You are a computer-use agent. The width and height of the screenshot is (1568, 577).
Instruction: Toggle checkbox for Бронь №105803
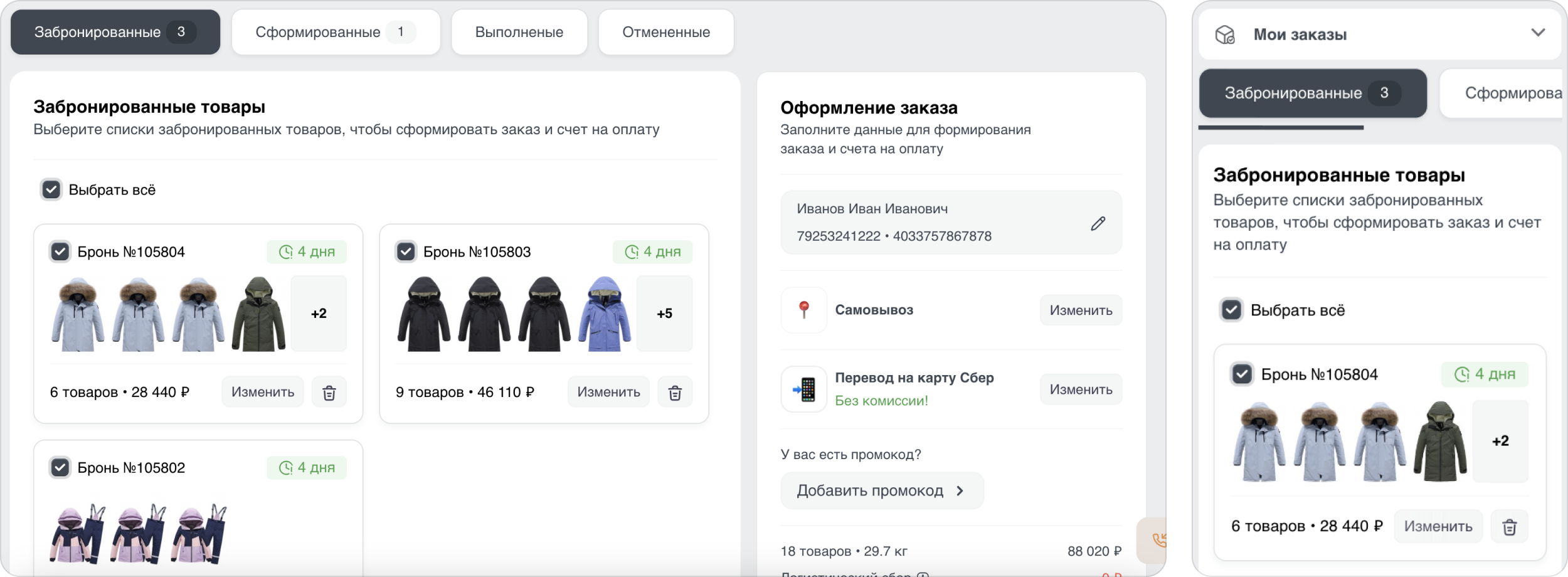coord(406,251)
